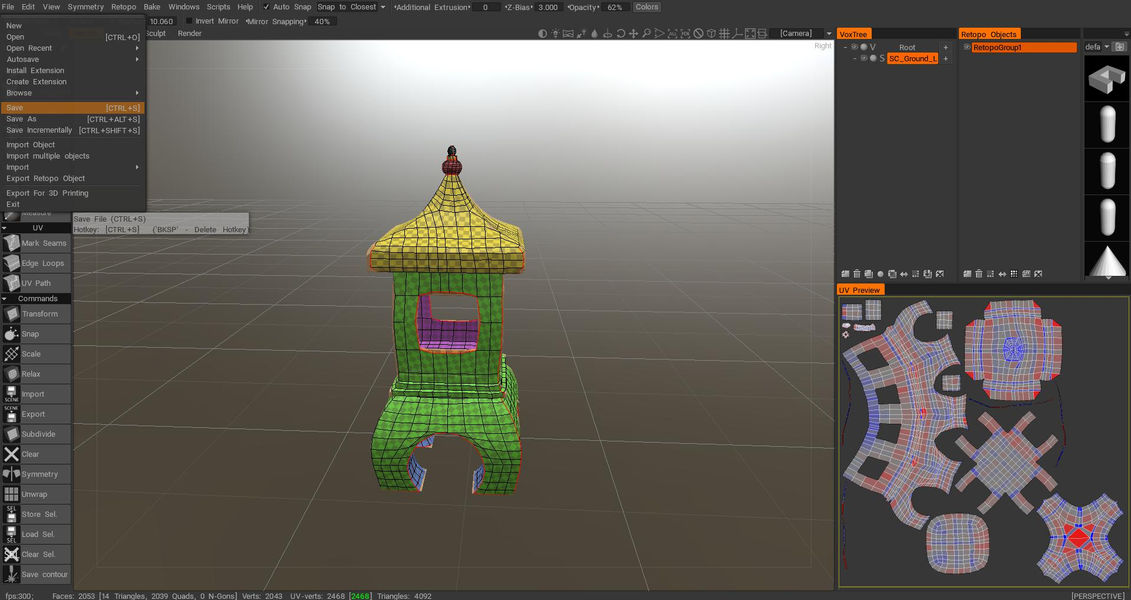The image size is (1131, 600).
Task: Adjust the Opacity 62% value slider
Action: point(615,6)
